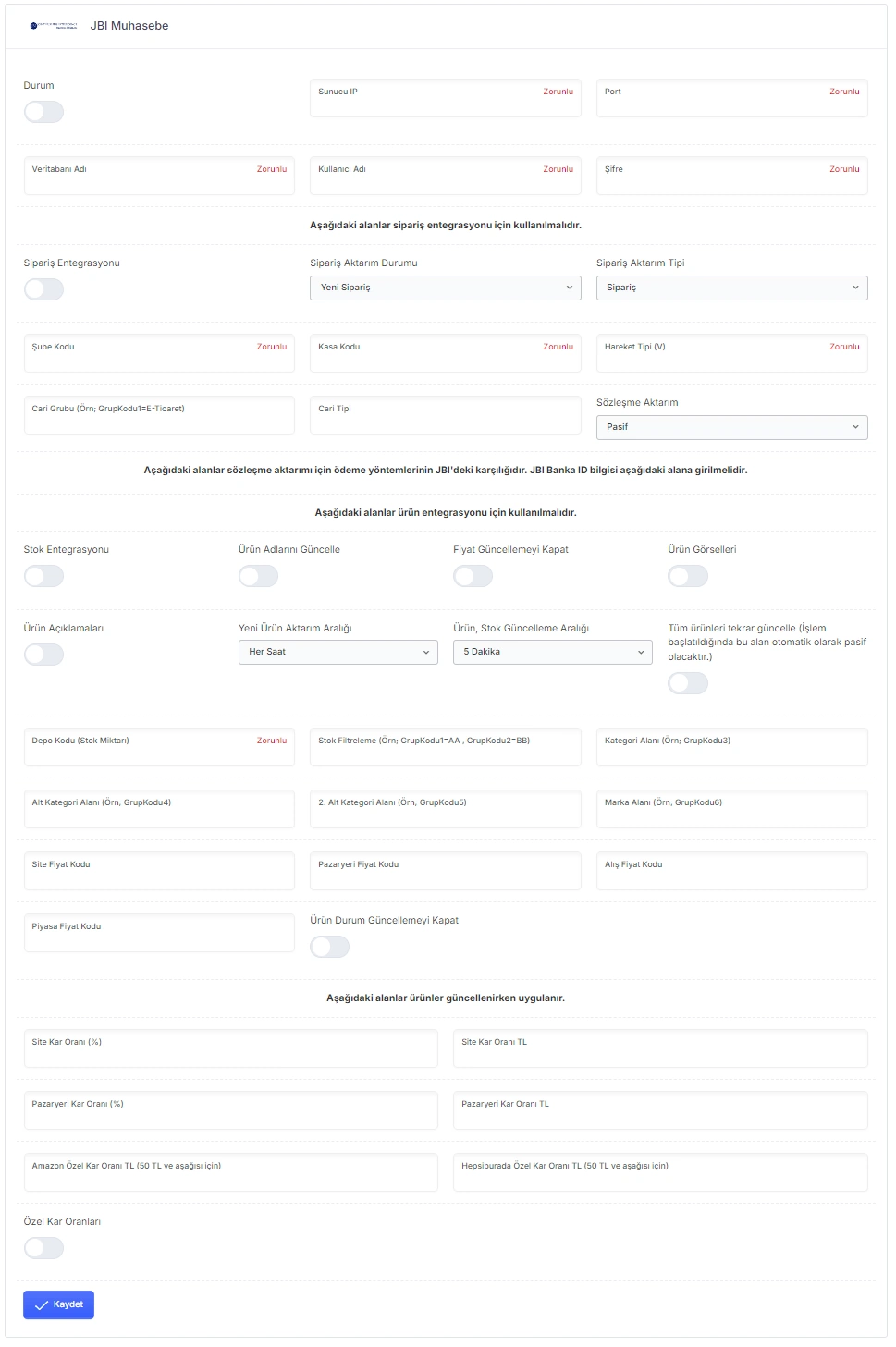This screenshot has height=1347, width=896.
Task: Enable Sipariş Entegrasyonu switch
Action: 43,289
